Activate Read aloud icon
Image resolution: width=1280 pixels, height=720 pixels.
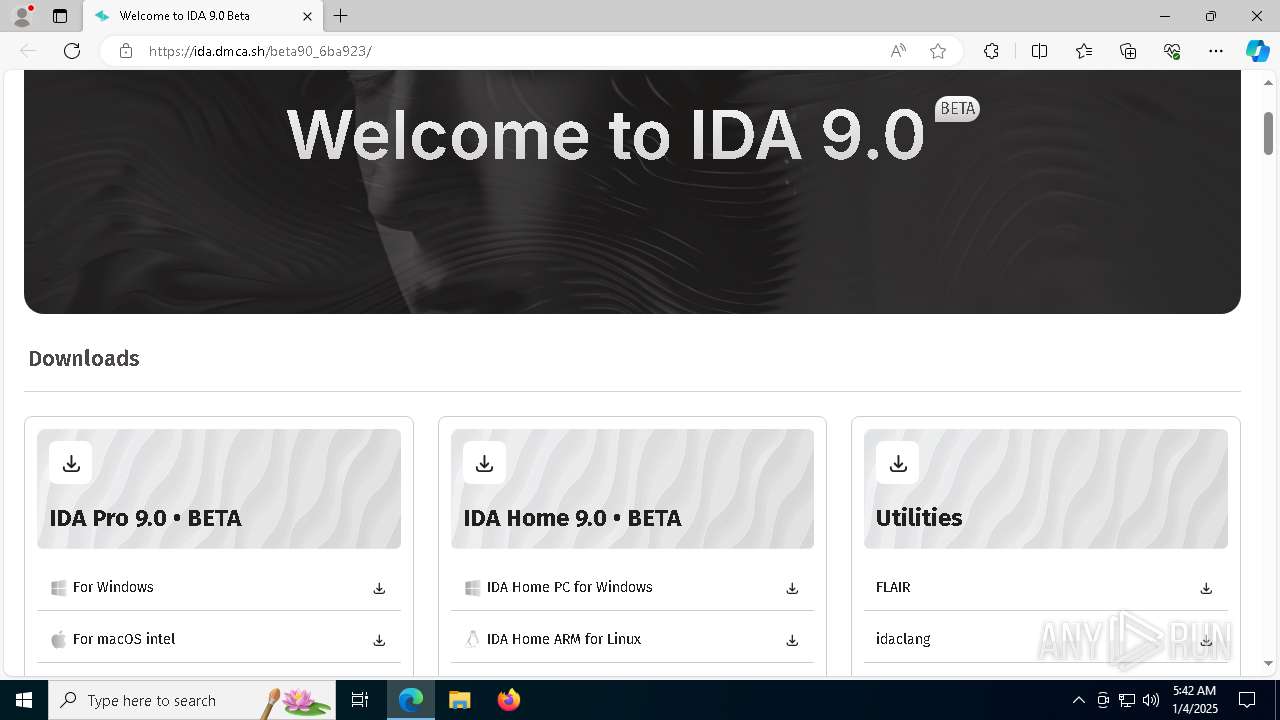click(898, 51)
